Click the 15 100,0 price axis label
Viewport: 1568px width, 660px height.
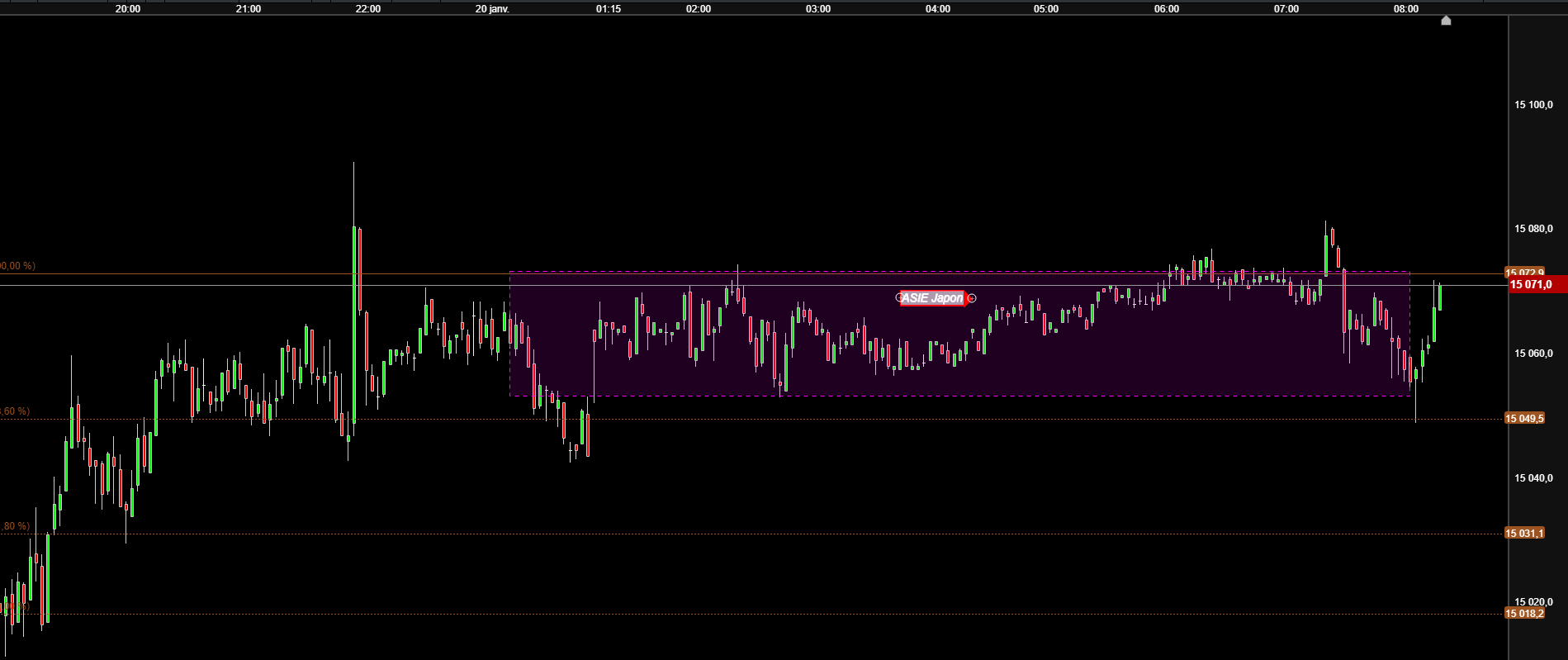click(1533, 105)
